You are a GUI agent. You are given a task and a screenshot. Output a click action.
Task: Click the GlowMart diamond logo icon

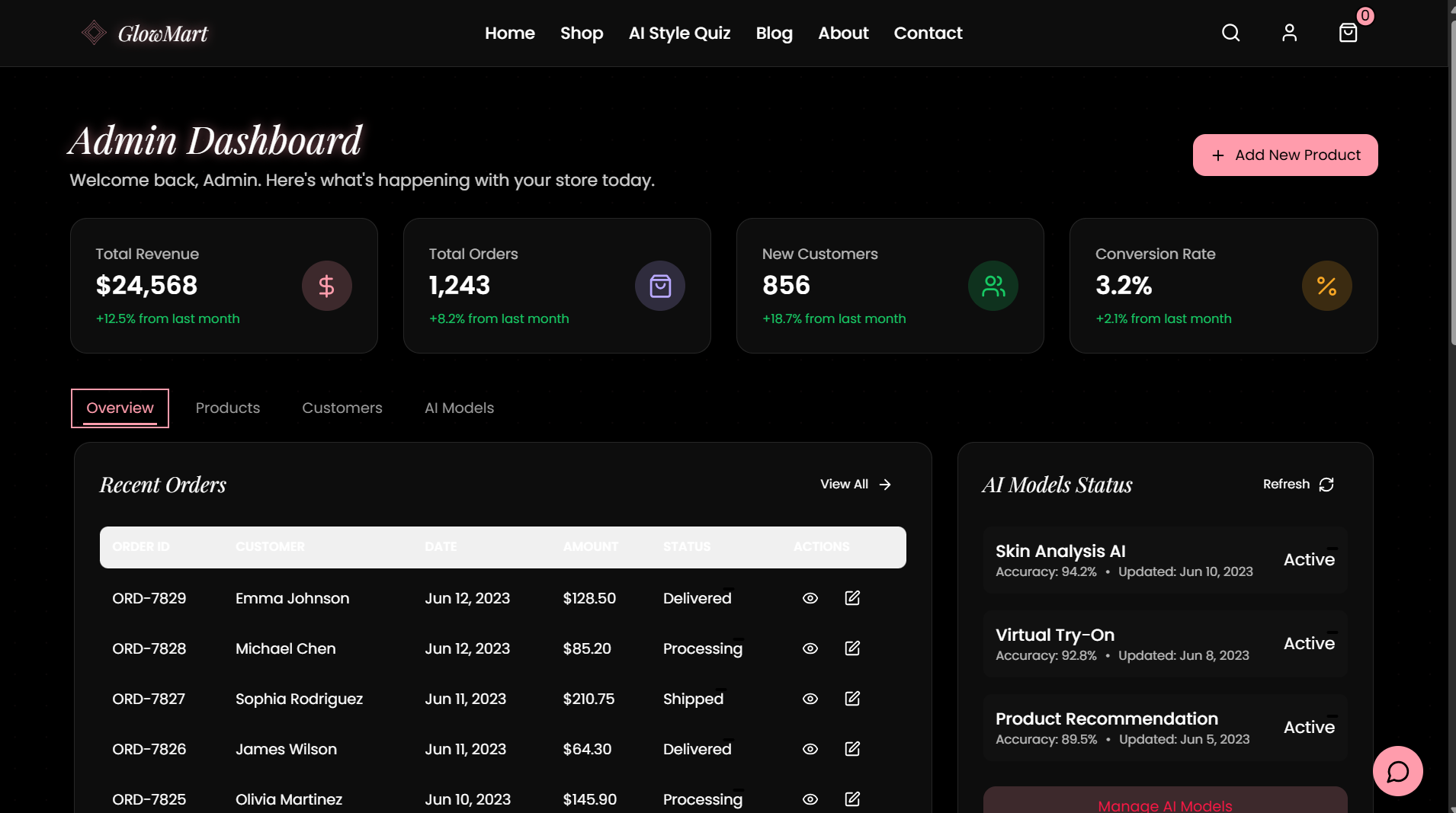coord(94,33)
